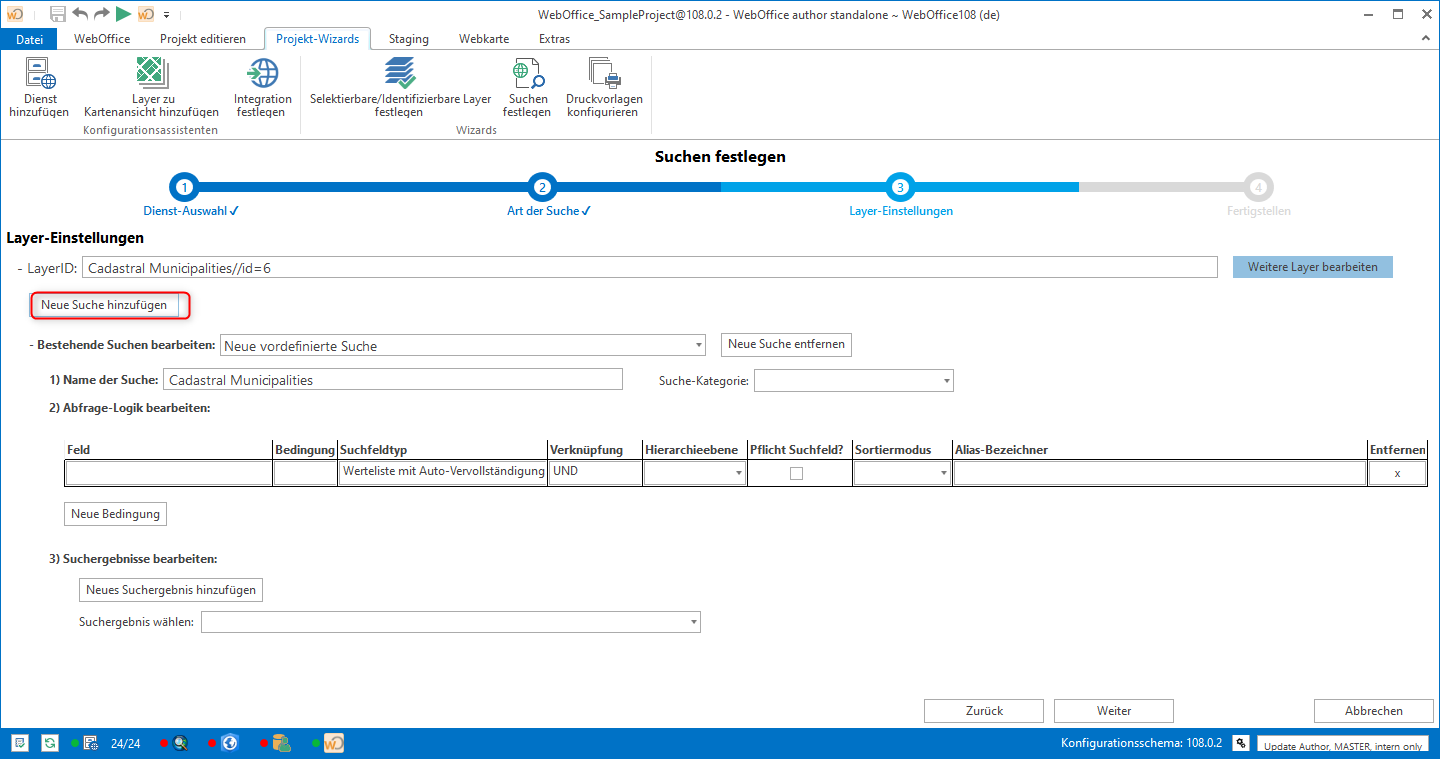This screenshot has width=1440, height=759.
Task: Click the Name der Suche text field
Action: pyautogui.click(x=393, y=380)
